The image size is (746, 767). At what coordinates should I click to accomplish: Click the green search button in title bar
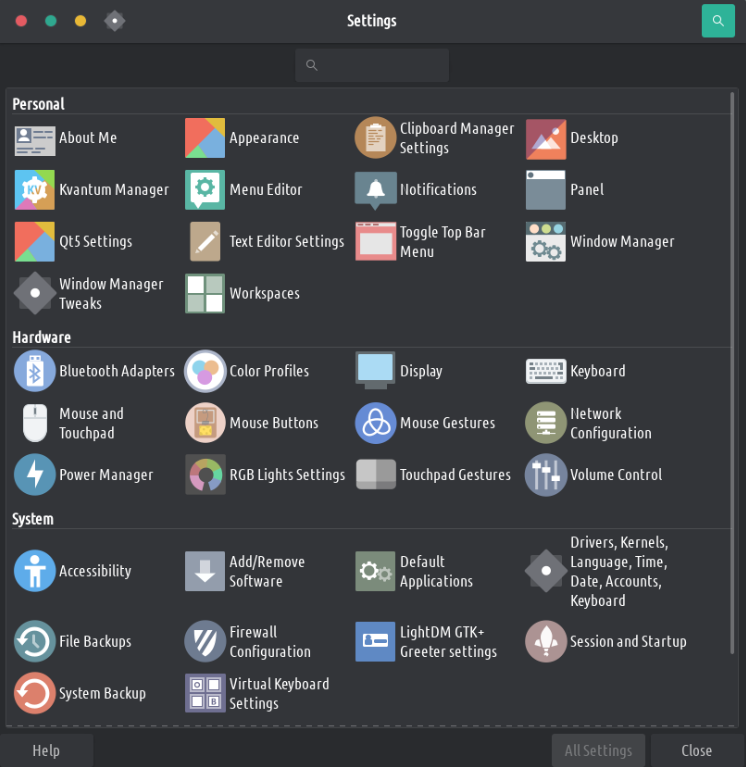coord(718,21)
